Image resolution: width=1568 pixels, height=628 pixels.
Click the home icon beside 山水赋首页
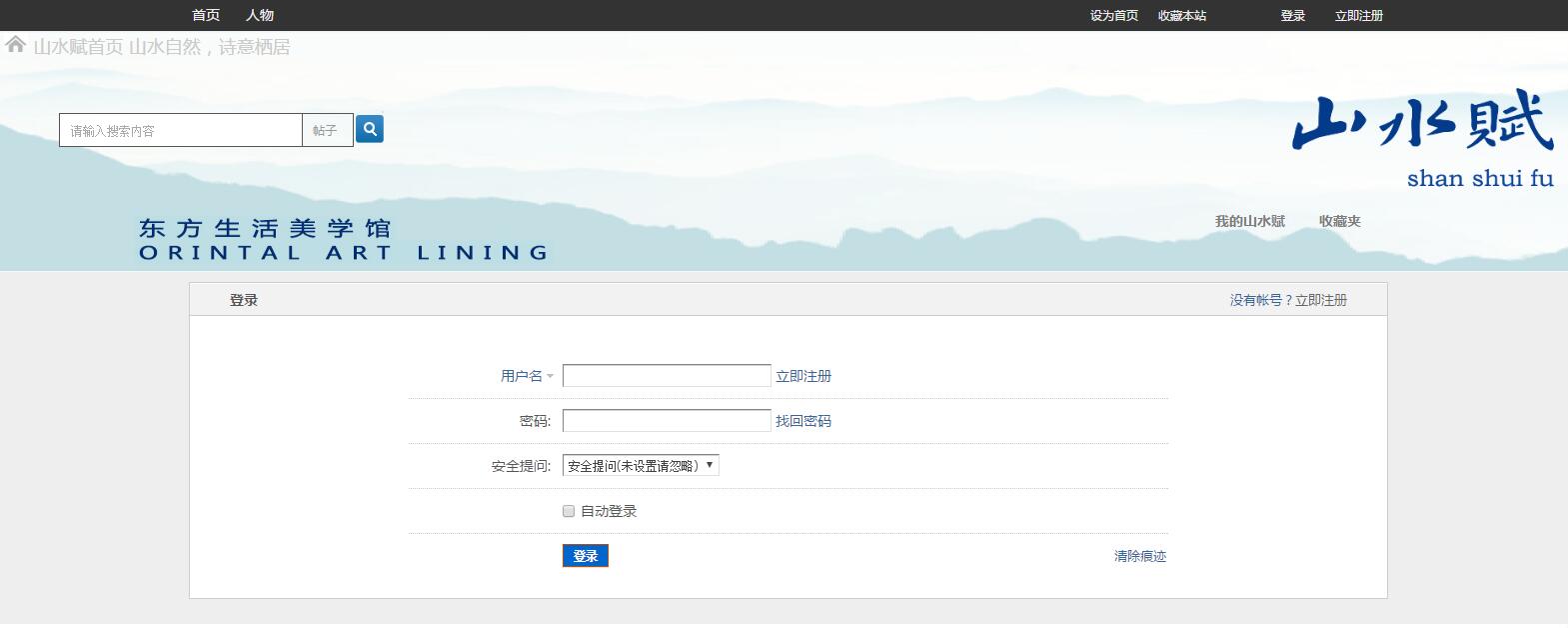coord(15,45)
